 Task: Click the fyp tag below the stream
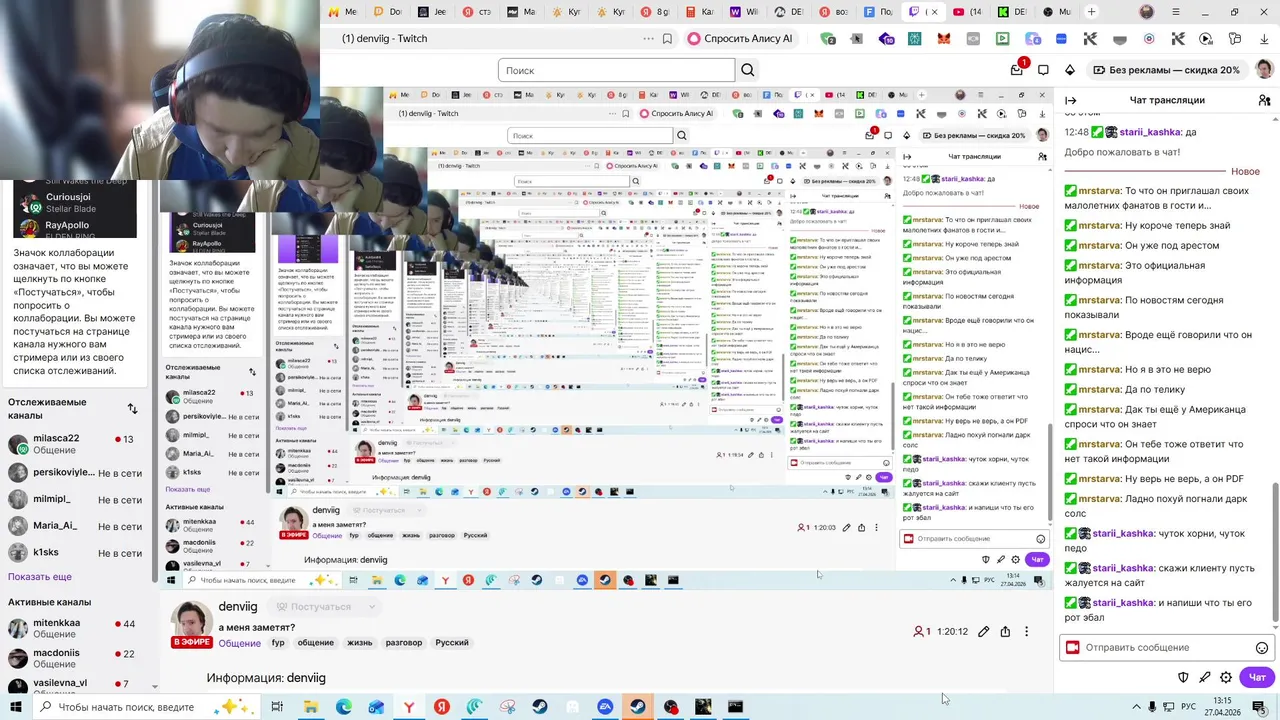278,643
